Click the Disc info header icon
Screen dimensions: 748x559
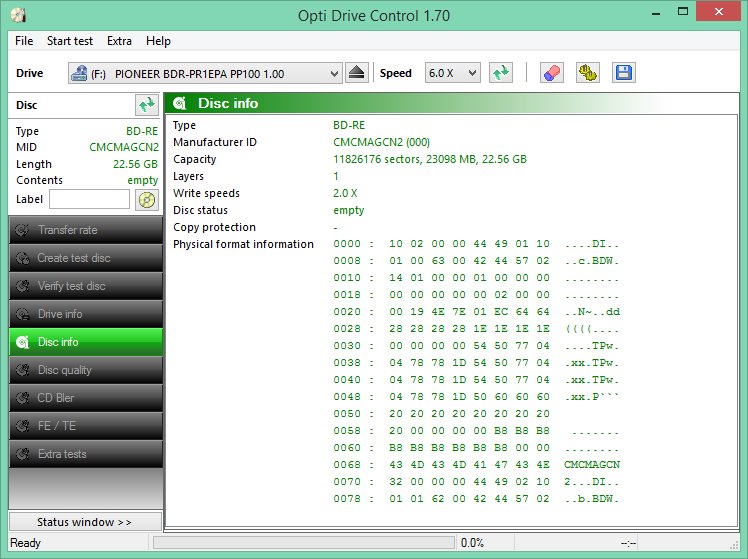[x=180, y=103]
